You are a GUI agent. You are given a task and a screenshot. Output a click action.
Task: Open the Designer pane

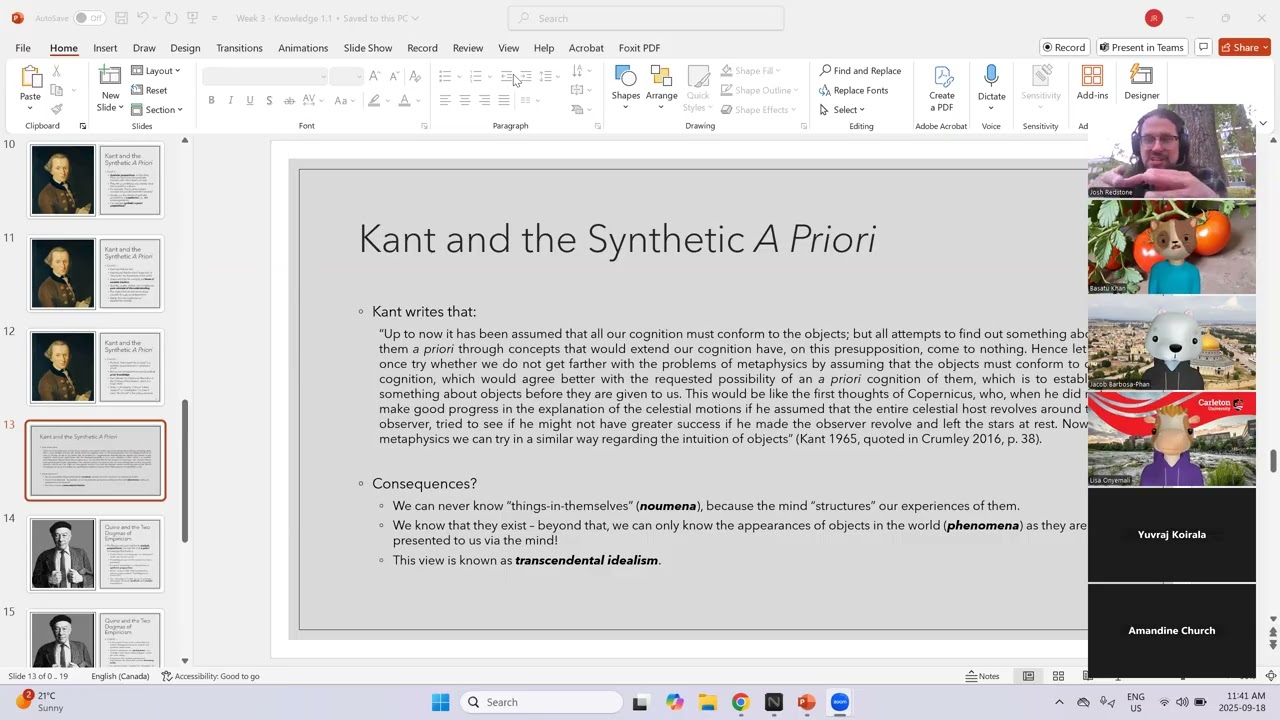[x=1141, y=77]
